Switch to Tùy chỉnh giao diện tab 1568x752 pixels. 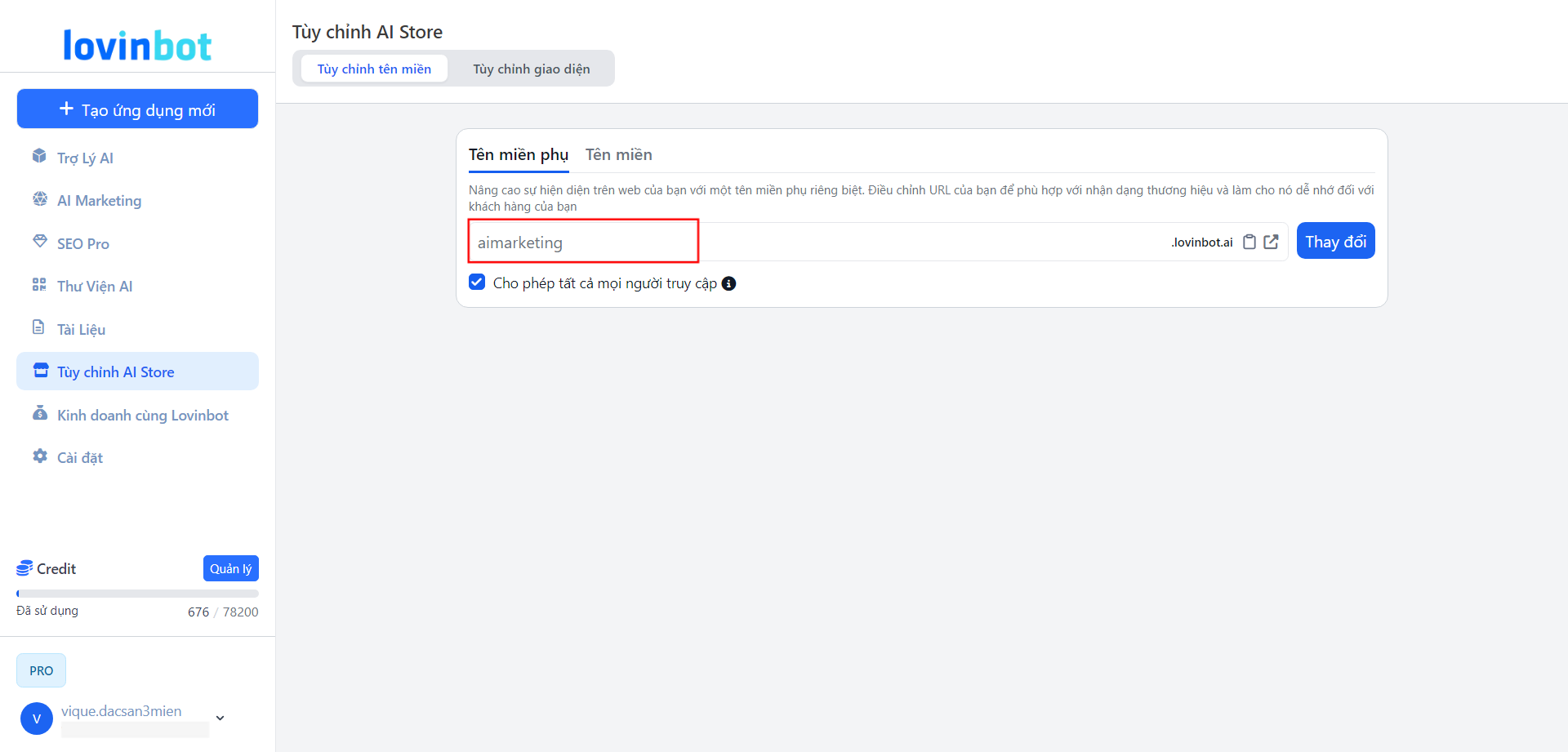click(531, 69)
